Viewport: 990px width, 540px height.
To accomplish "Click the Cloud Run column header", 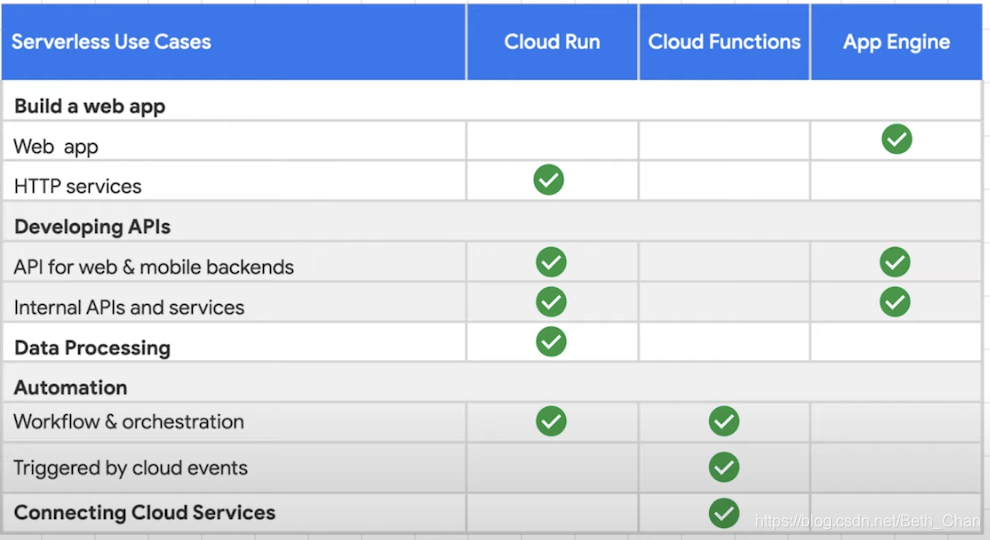I will click(552, 42).
